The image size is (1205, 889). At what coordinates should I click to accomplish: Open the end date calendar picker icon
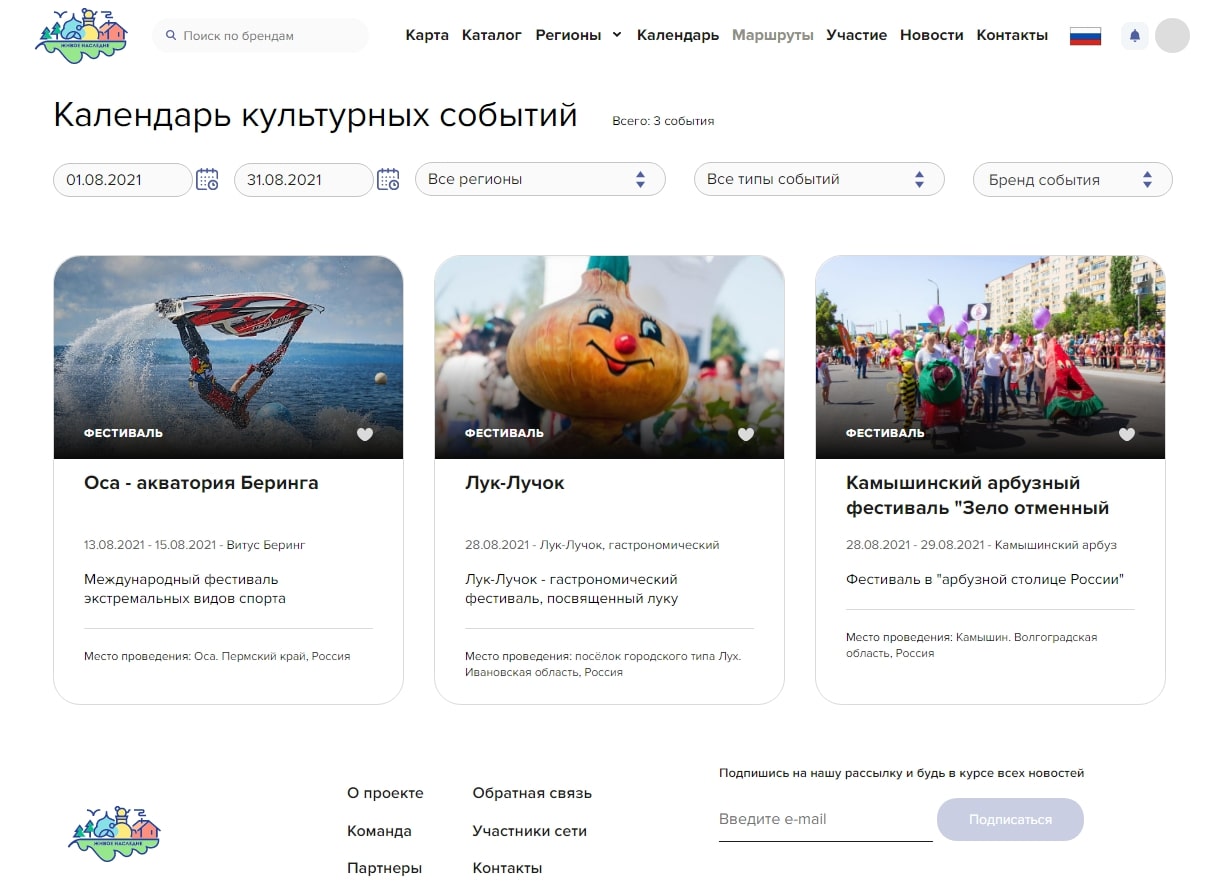tap(388, 180)
